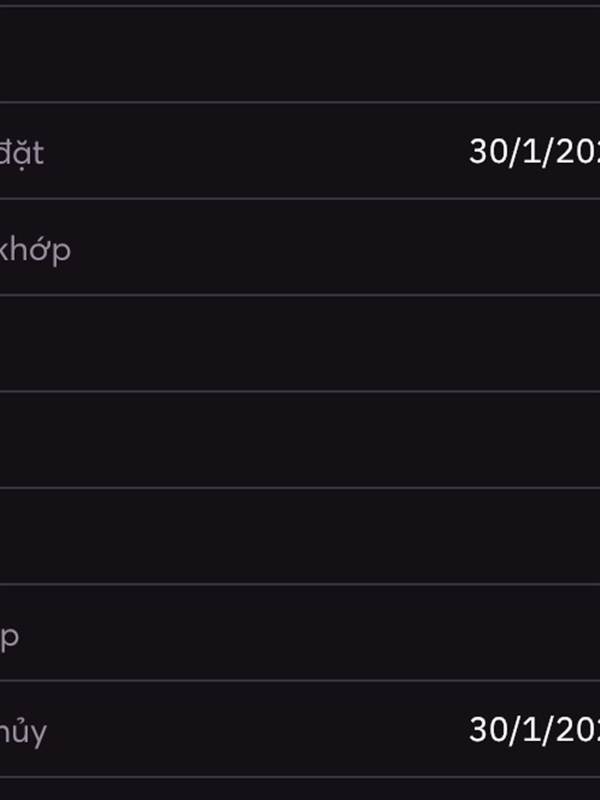The height and width of the screenshot is (800, 600).
Task: Tap the "hủy" label text
Action: pyautogui.click(x=23, y=732)
